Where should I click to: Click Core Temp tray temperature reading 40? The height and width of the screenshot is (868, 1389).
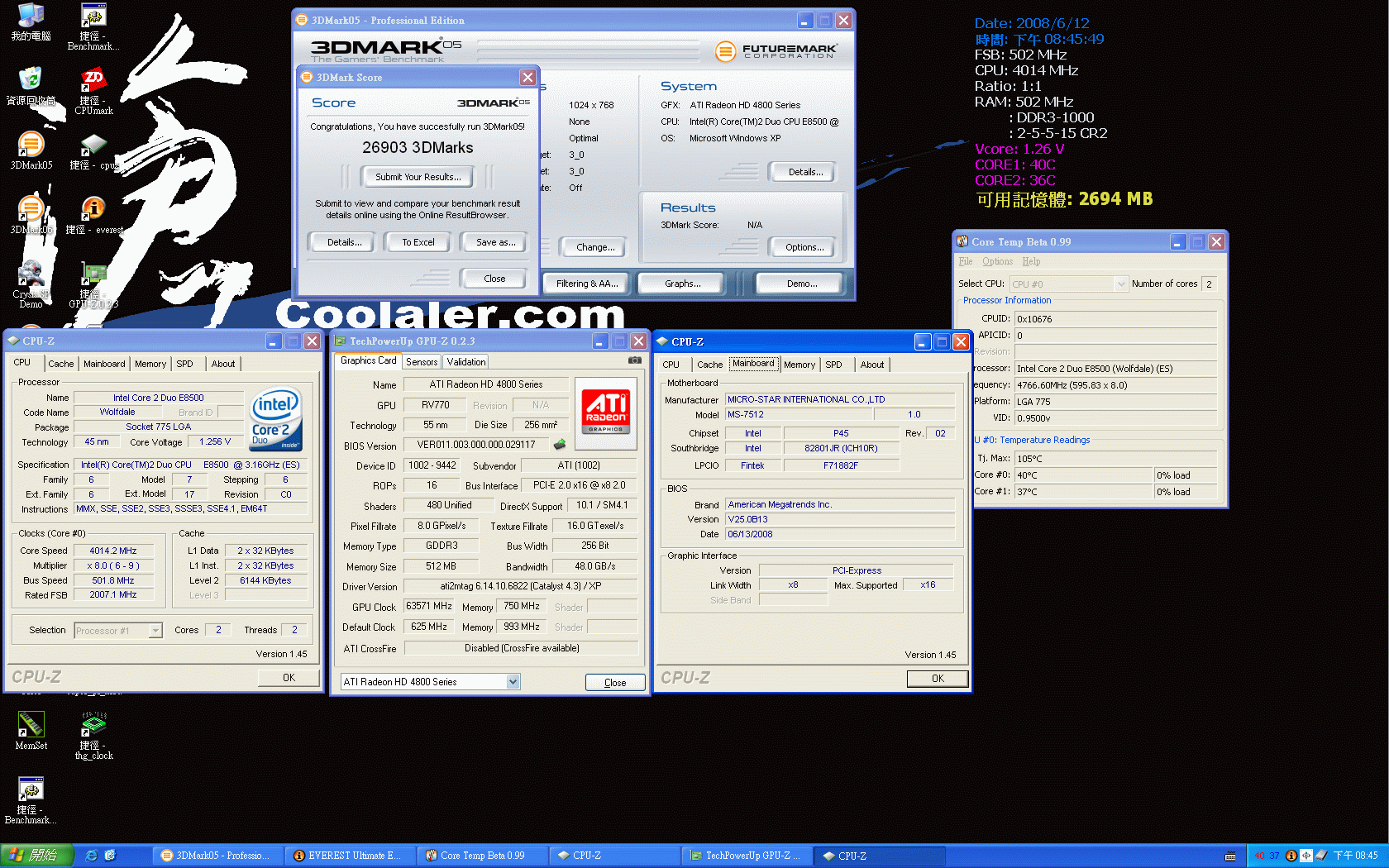[1259, 856]
